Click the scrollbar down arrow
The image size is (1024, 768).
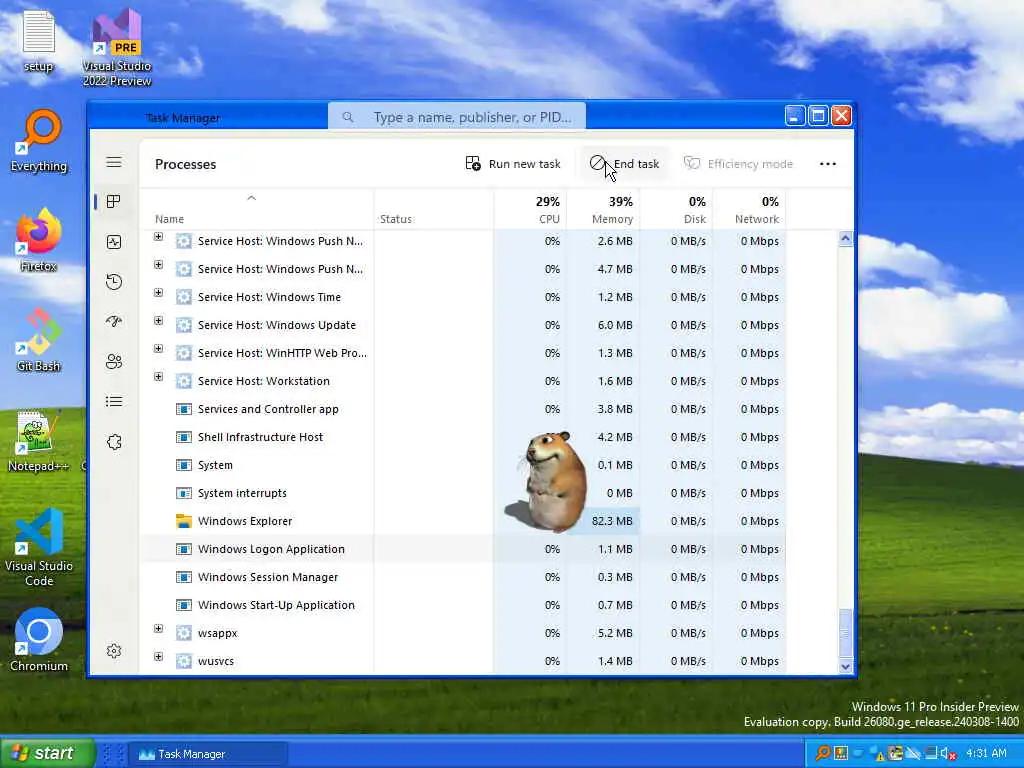(845, 667)
